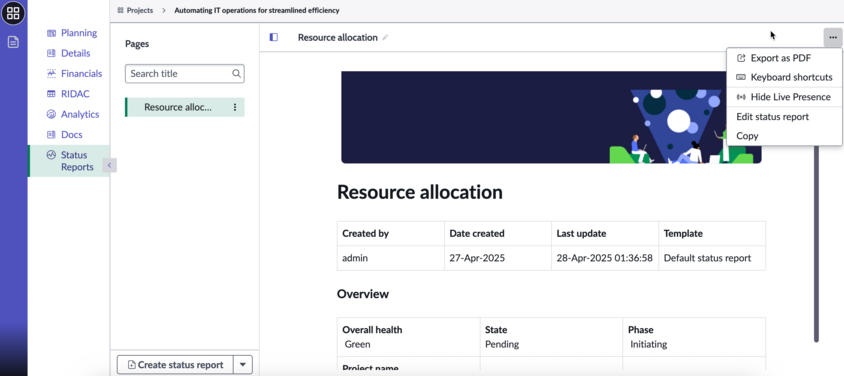Screen dimensions: 844x376
Task: Click the Export as PDF icon
Action: (741, 58)
